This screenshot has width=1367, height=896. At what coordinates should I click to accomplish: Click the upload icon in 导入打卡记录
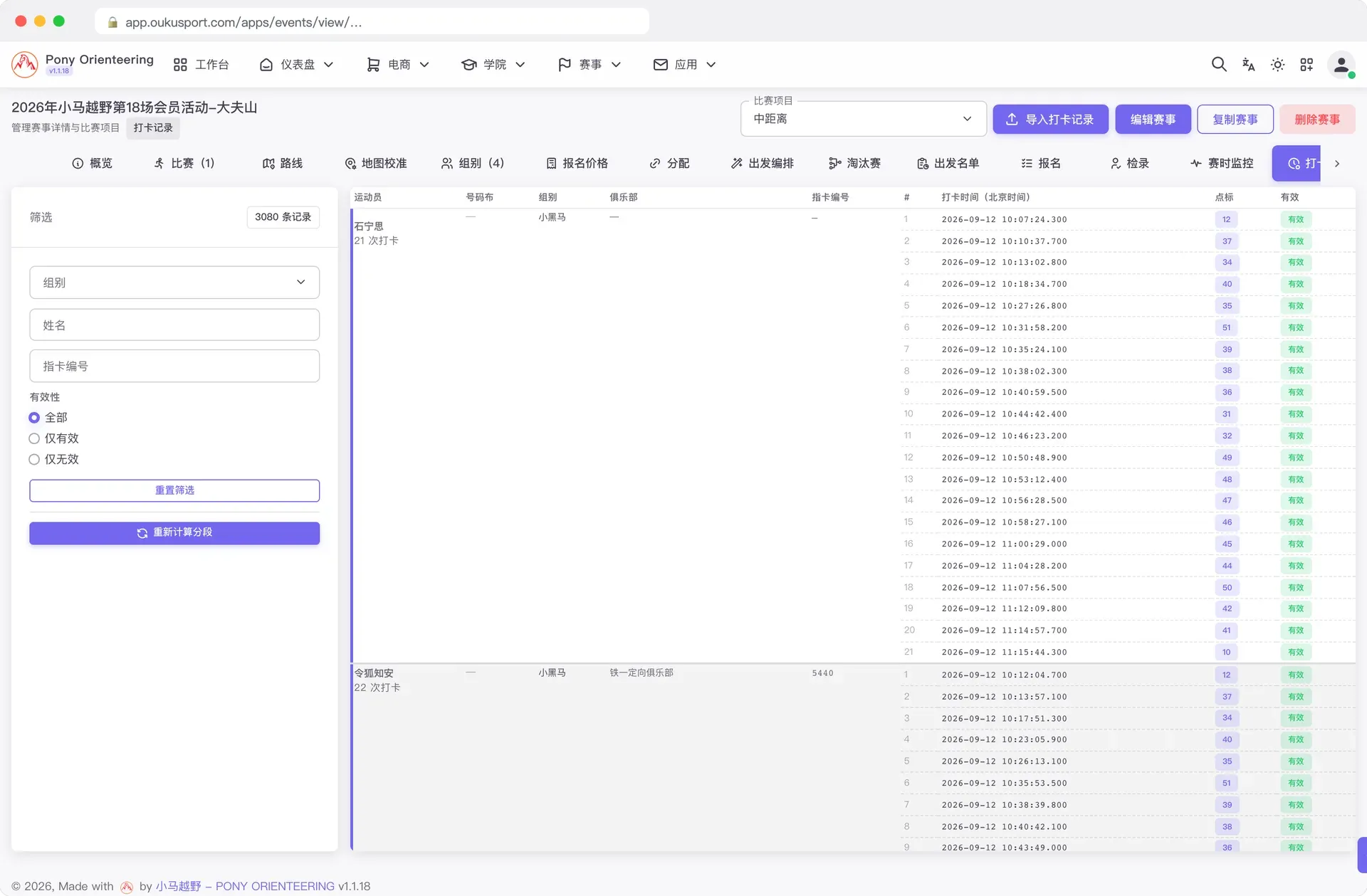[1012, 120]
